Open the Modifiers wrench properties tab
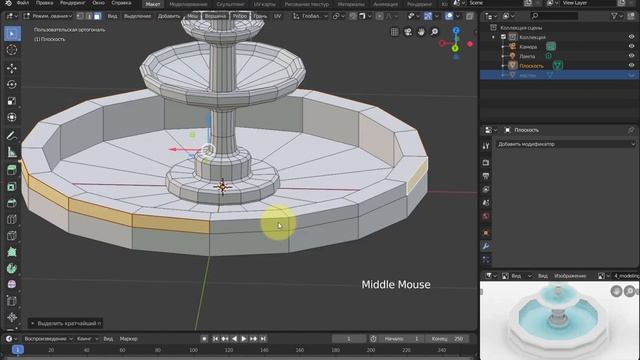The width and height of the screenshot is (640, 360). tap(486, 246)
